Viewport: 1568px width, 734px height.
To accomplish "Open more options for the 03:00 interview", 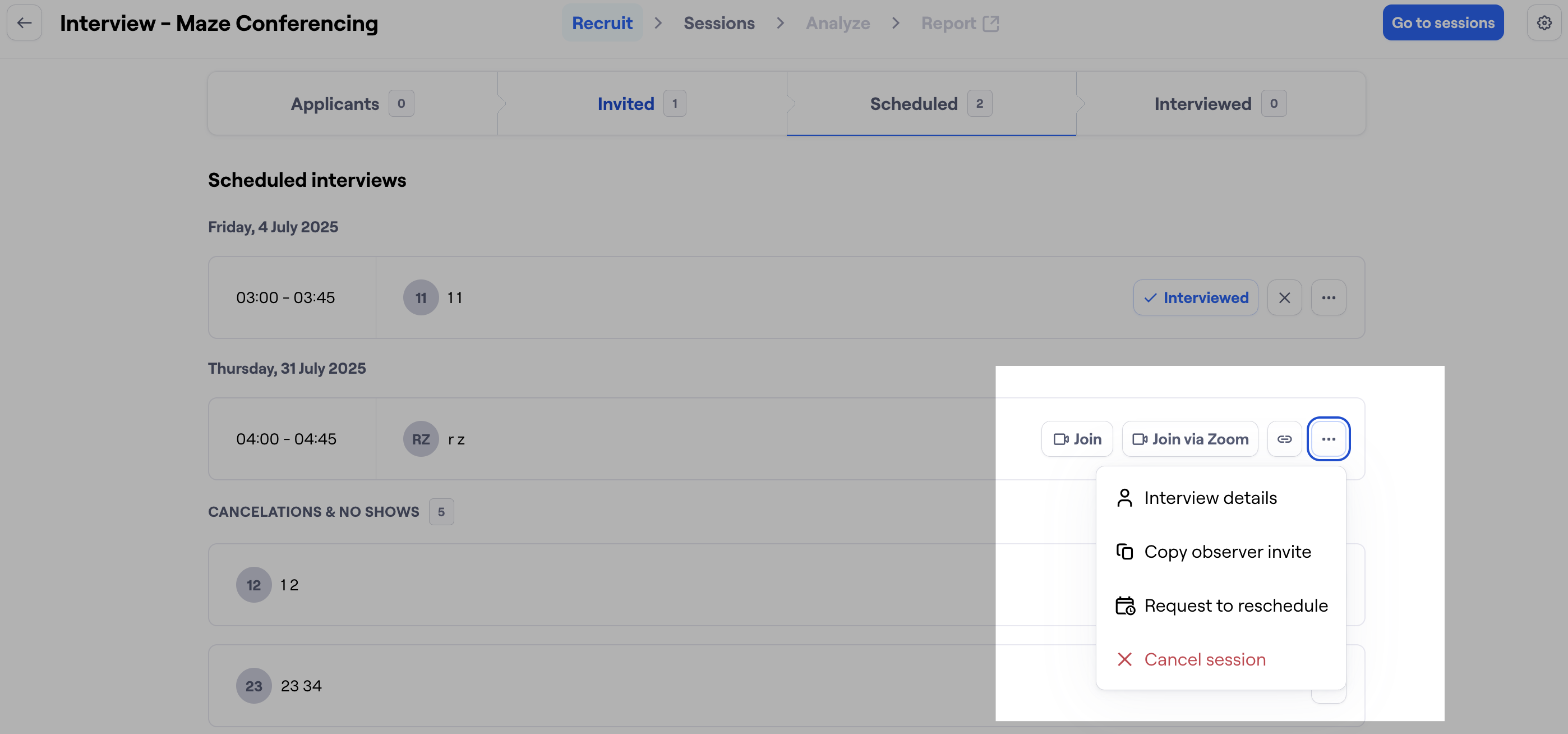I will [1328, 298].
